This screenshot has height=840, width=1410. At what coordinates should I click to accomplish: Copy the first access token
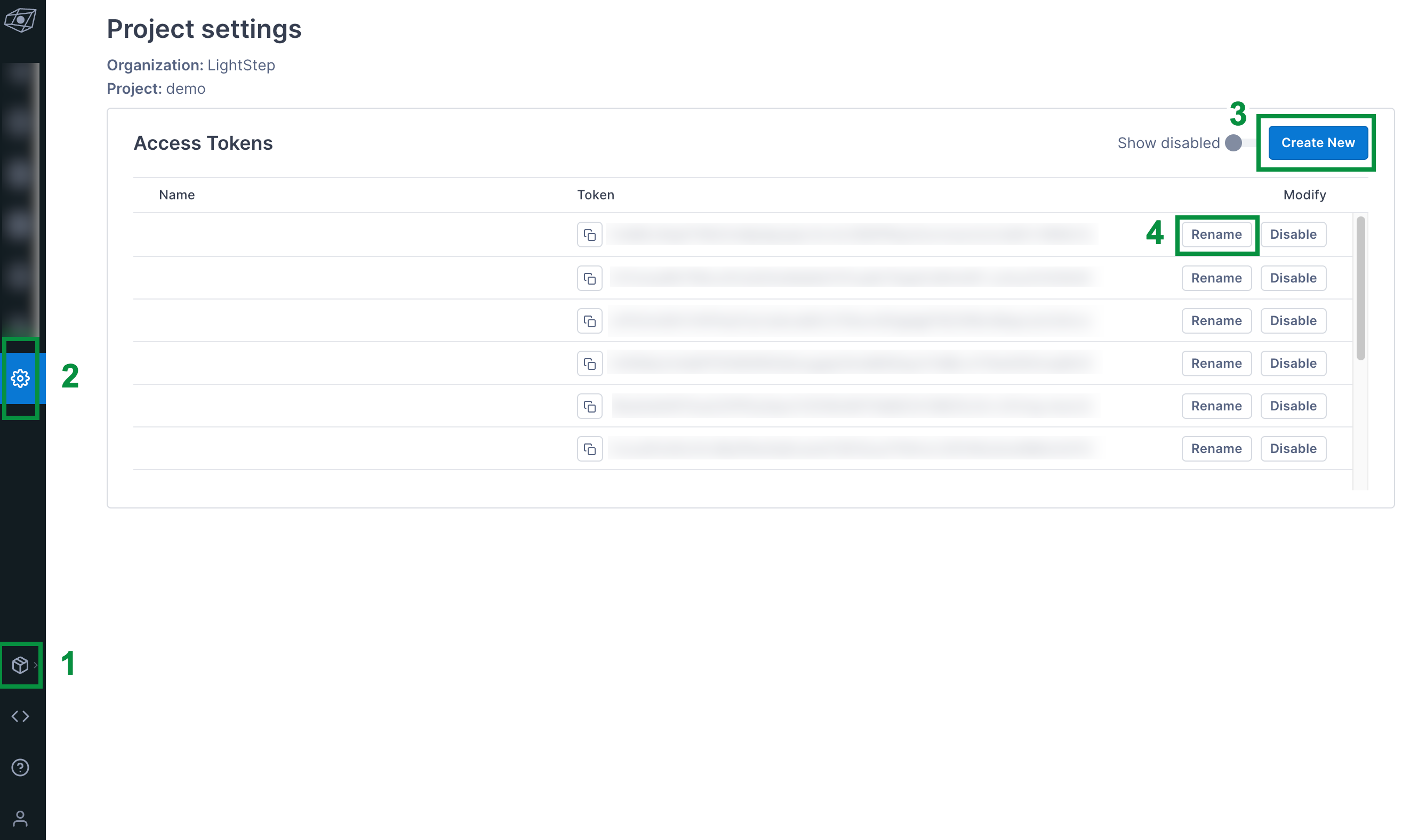coord(589,235)
